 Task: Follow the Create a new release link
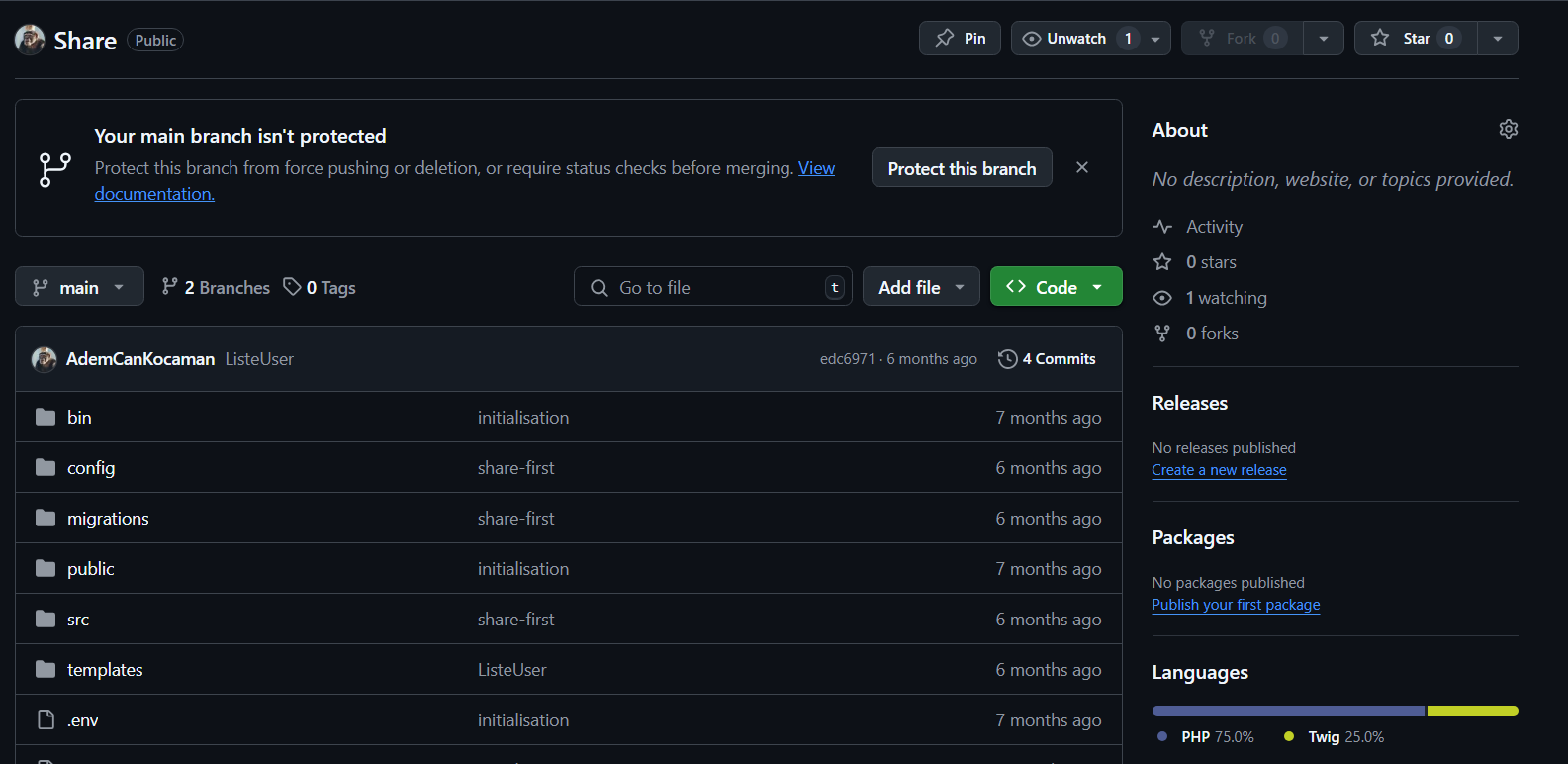pos(1219,470)
